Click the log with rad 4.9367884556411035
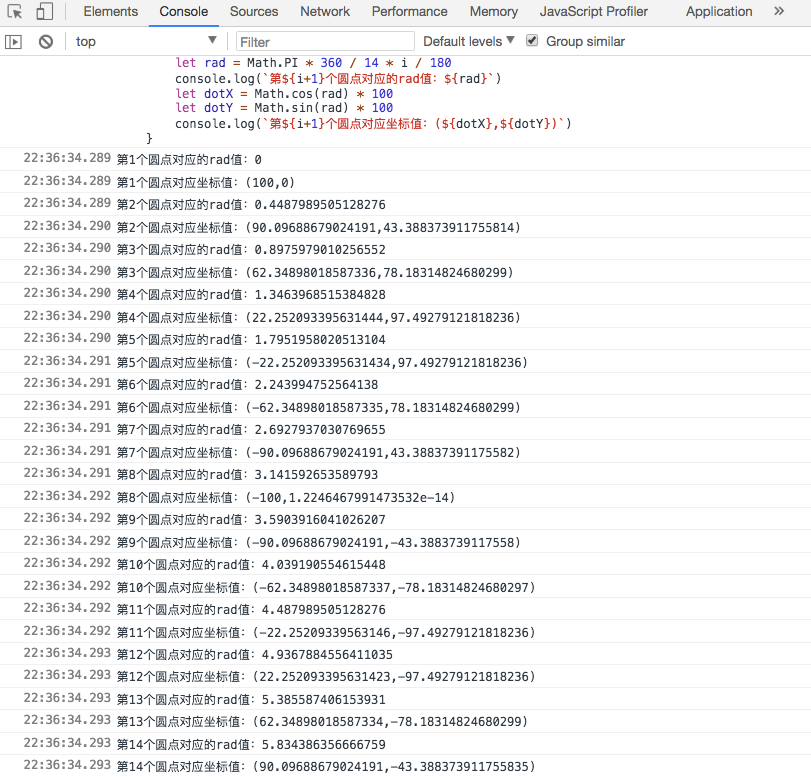Screen dimensions: 811x777 (254, 655)
